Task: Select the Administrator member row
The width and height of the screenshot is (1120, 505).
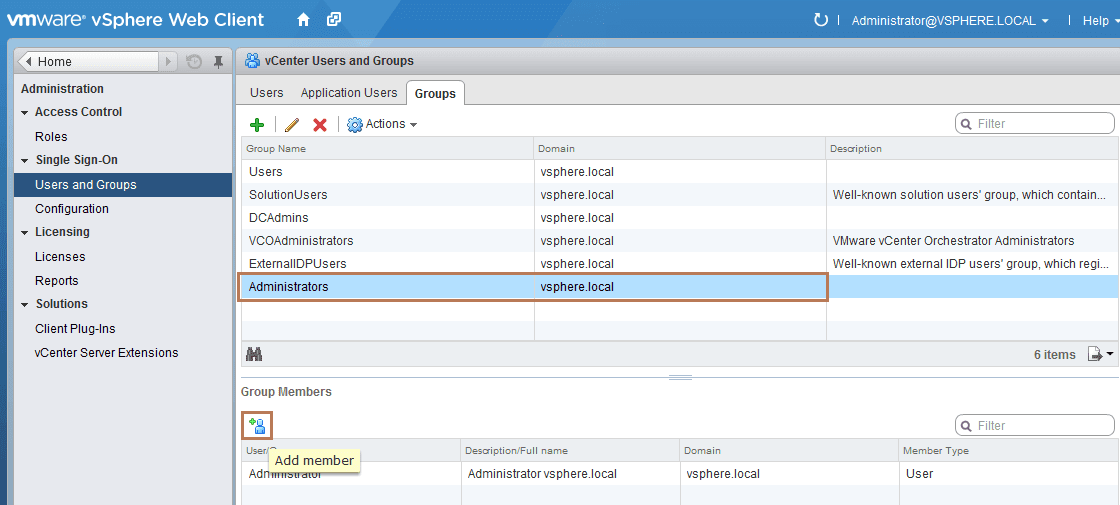Action: pos(680,474)
